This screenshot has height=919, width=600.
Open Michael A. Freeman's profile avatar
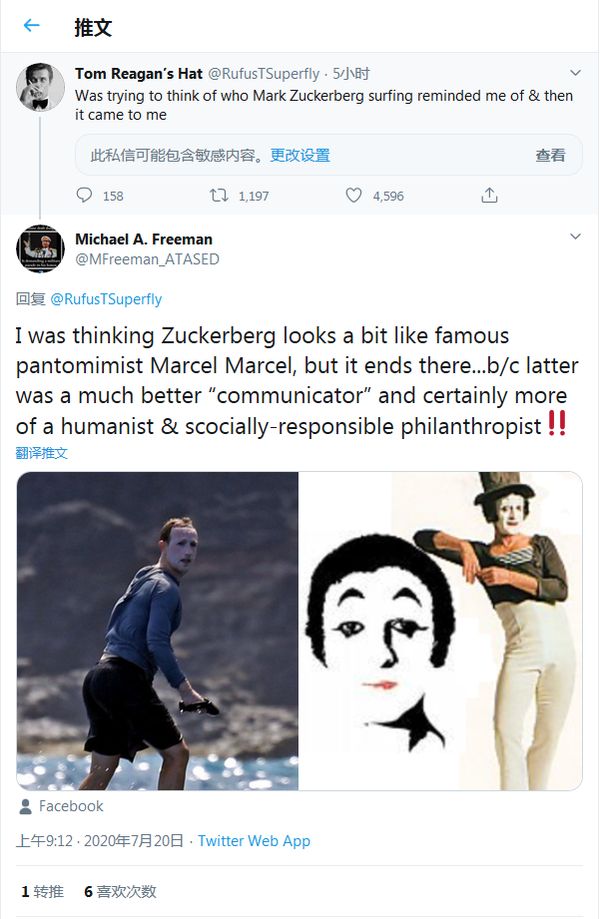(x=40, y=248)
